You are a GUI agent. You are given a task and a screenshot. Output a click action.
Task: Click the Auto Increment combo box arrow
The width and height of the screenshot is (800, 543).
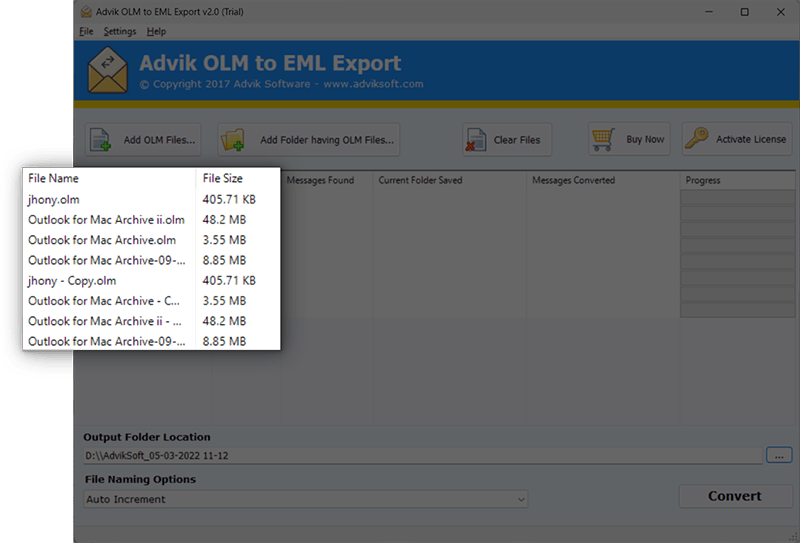521,499
